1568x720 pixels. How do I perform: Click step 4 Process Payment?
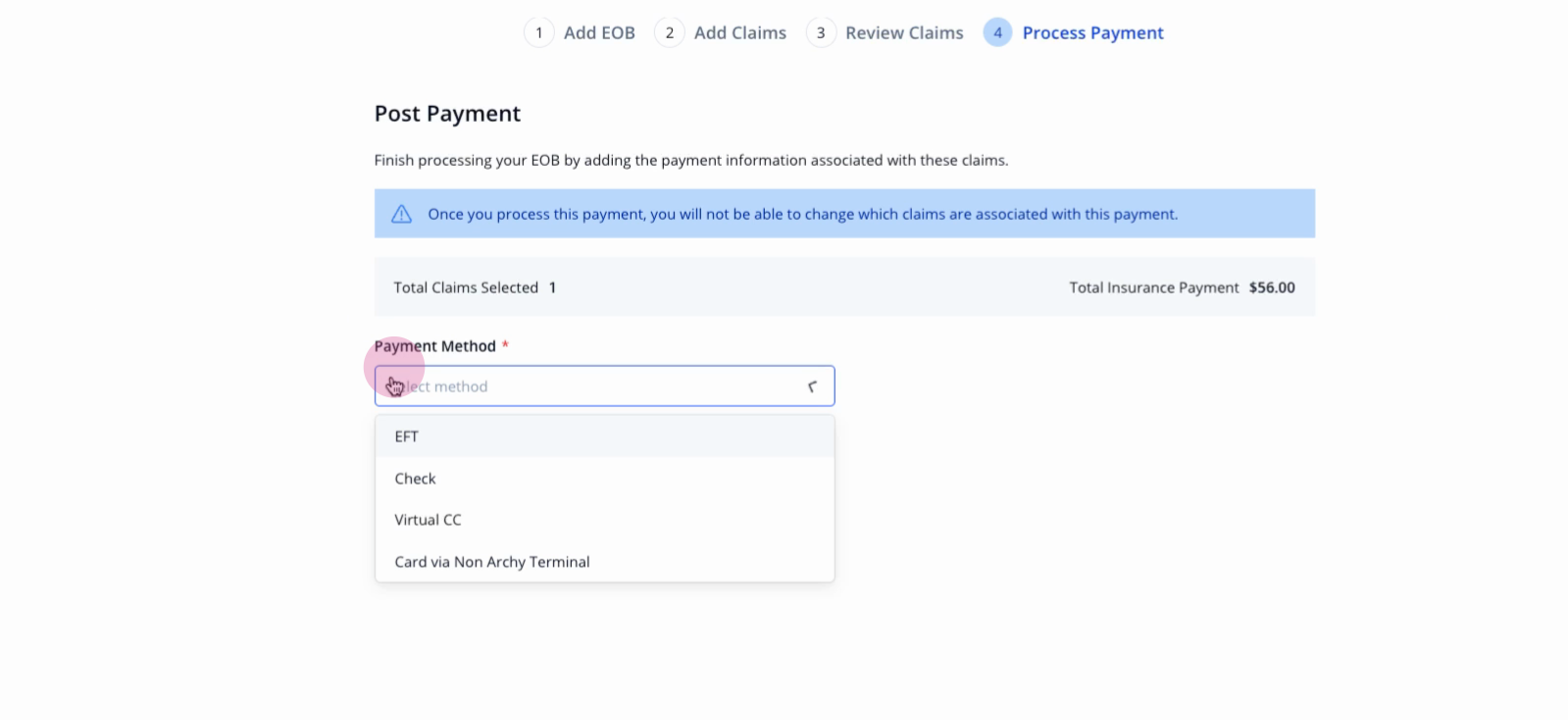coord(1074,32)
